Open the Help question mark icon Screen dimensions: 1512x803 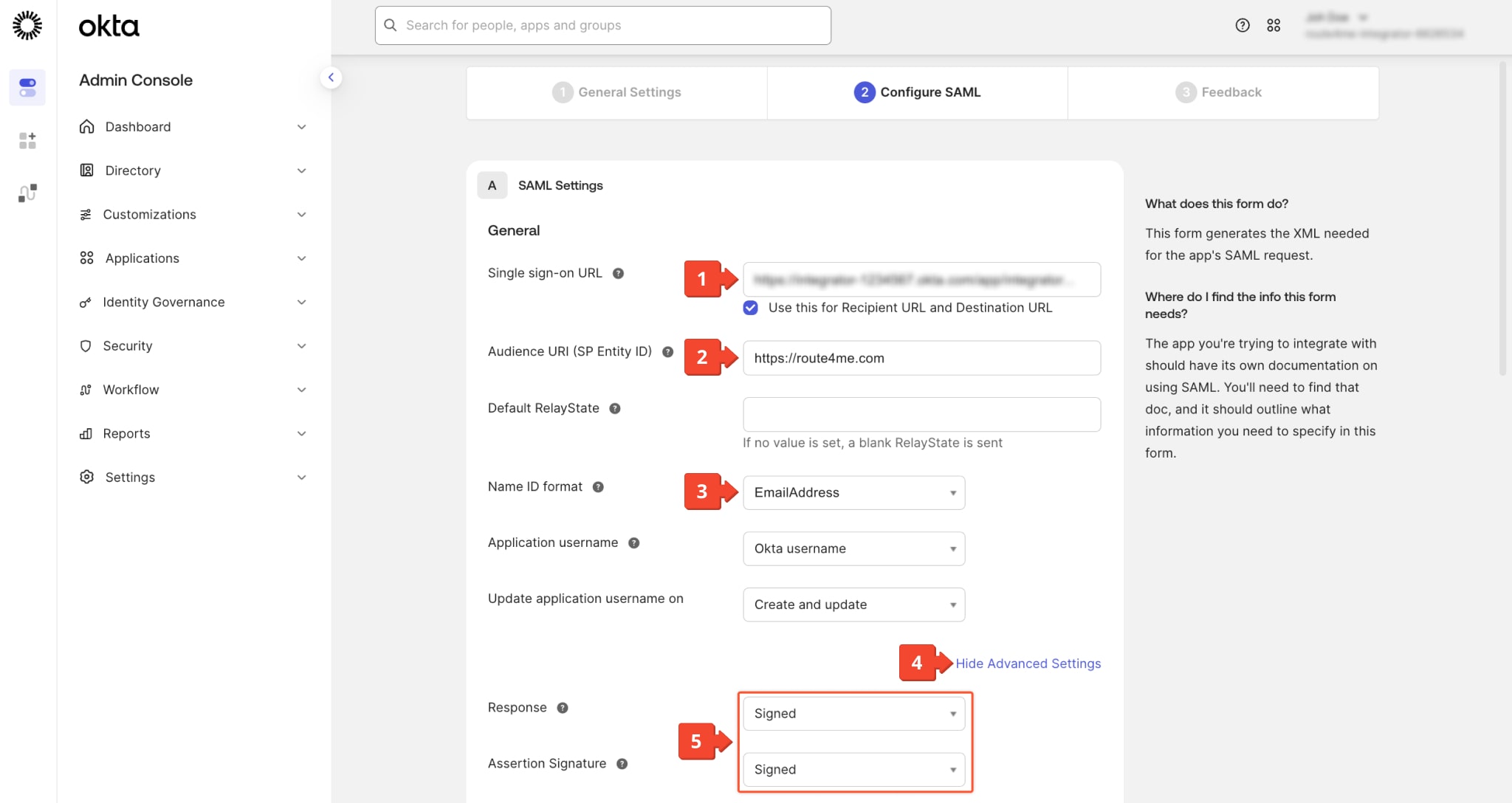click(1242, 24)
